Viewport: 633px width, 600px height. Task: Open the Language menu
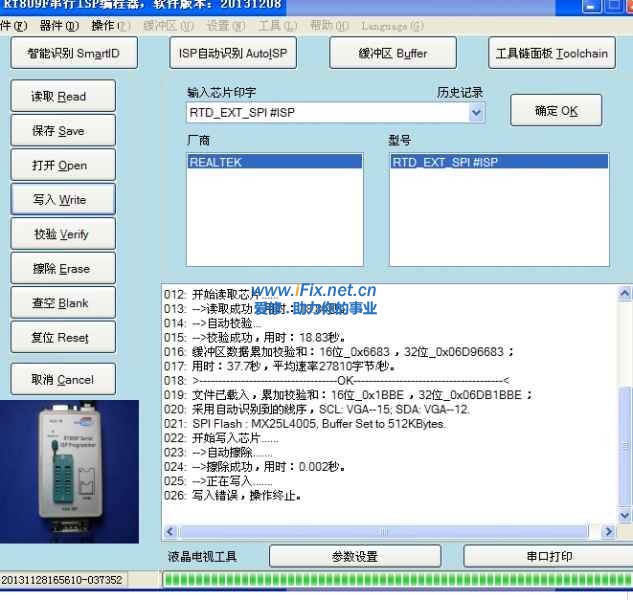(x=392, y=26)
